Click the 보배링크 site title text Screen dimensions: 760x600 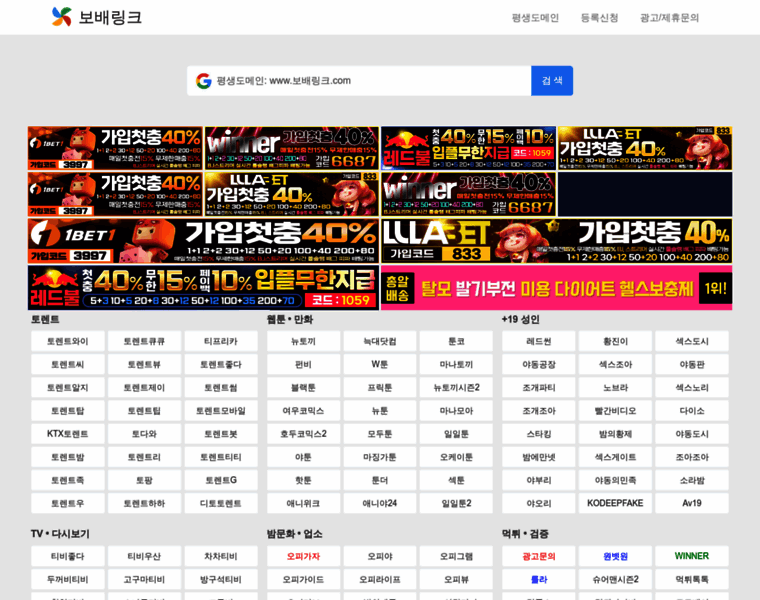click(x=111, y=17)
